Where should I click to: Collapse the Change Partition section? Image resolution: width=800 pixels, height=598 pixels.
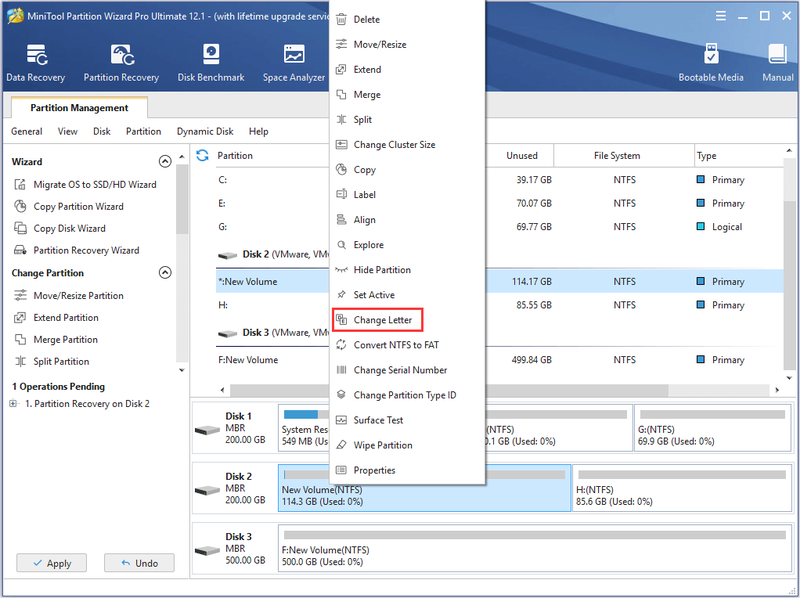tap(165, 272)
